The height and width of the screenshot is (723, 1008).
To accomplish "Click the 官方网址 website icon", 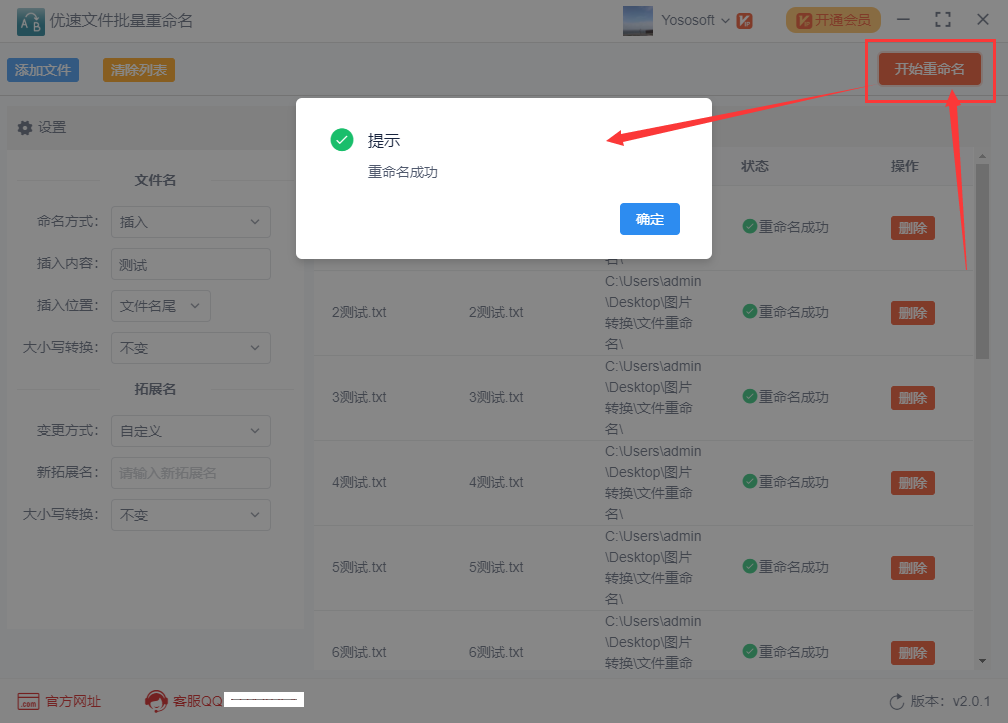I will [28, 701].
